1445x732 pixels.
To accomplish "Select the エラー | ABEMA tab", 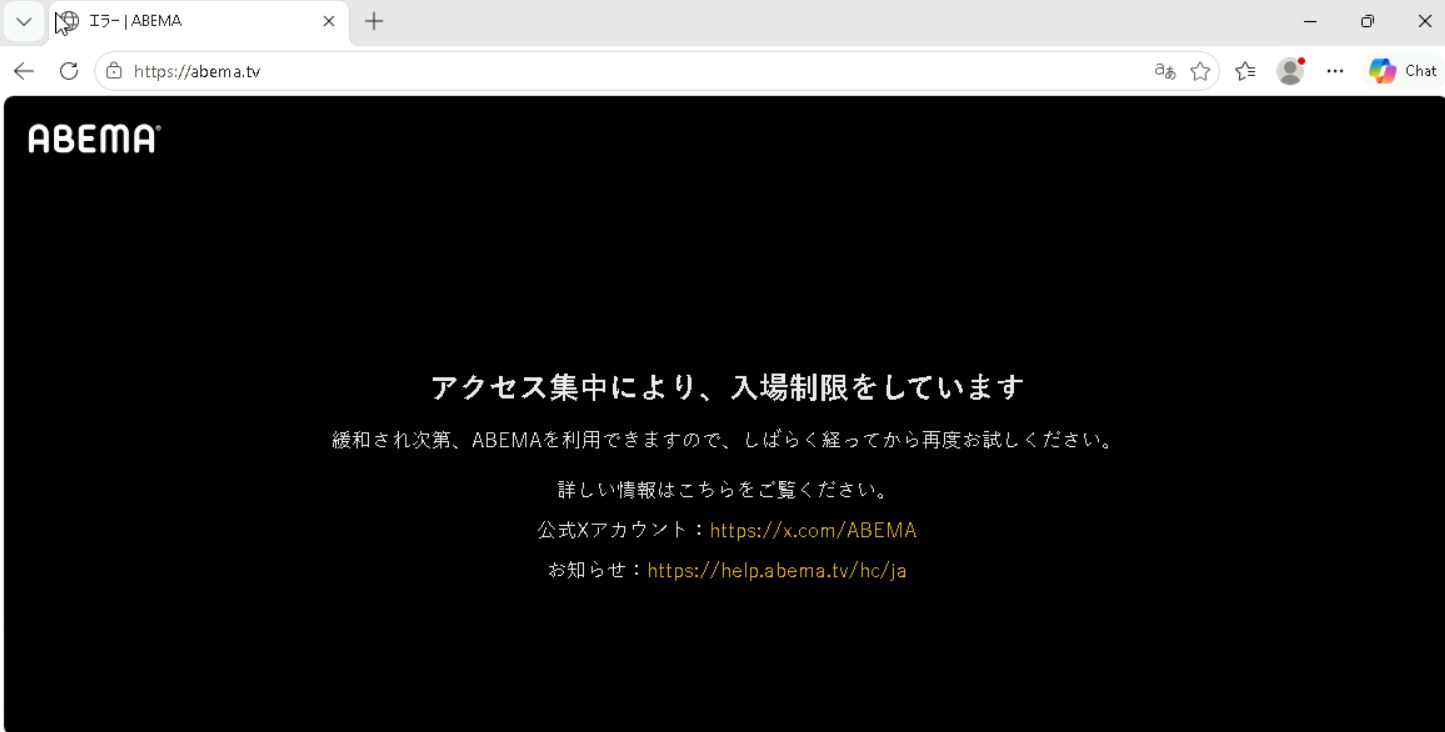I will point(198,21).
